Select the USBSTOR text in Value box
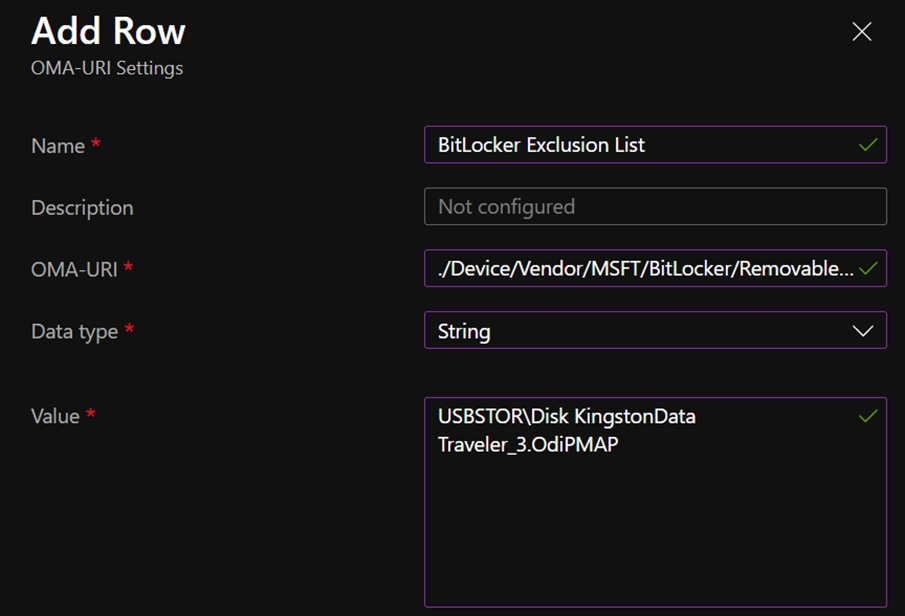Viewport: 905px width, 616px height. click(475, 416)
